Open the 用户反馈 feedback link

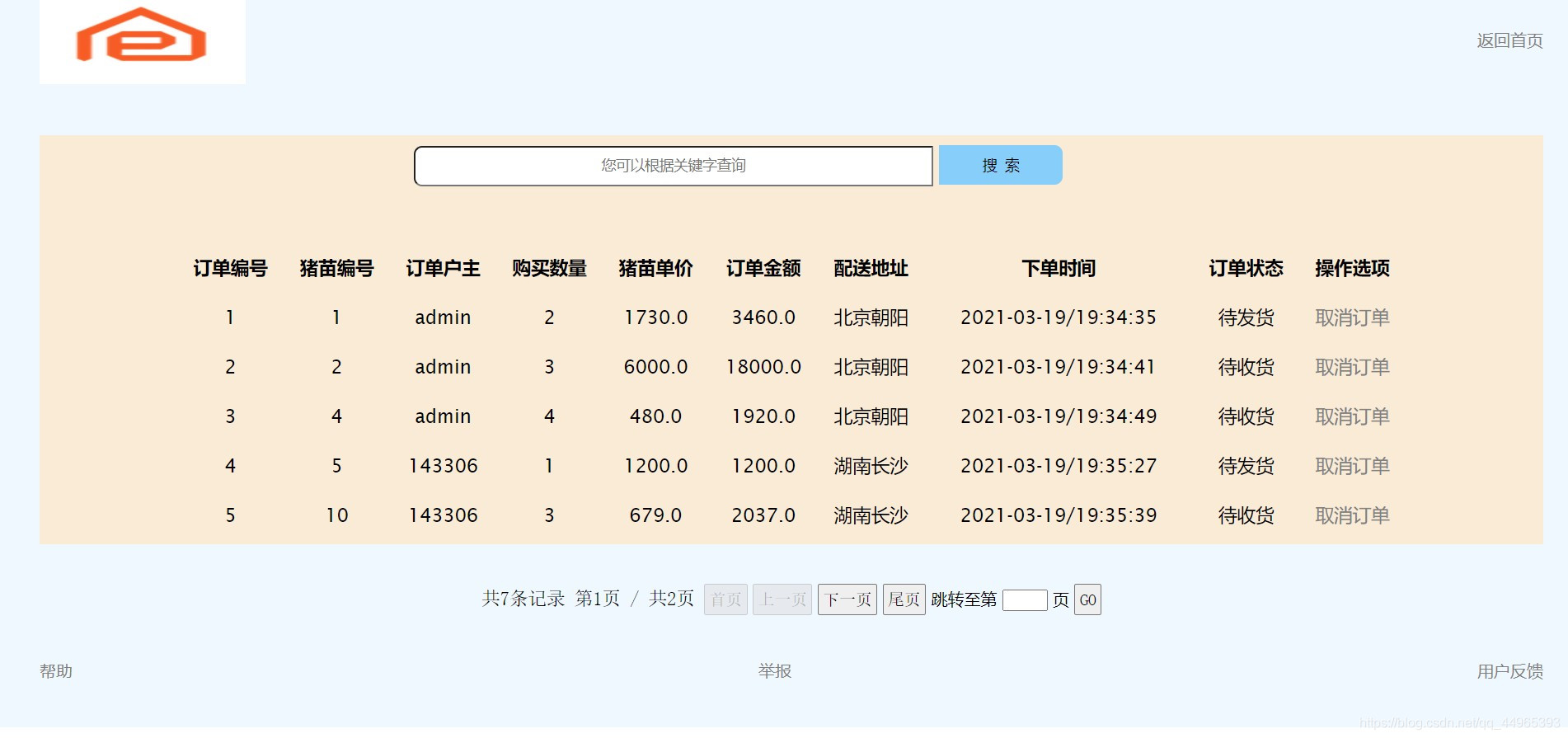1509,671
